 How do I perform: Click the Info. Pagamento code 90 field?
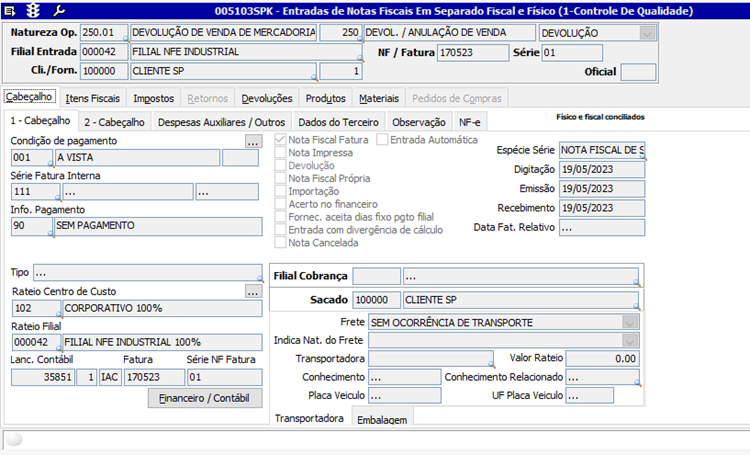[32, 225]
